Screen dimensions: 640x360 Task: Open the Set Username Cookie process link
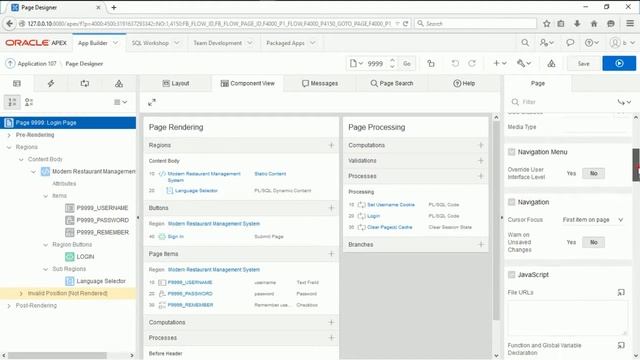pos(391,204)
